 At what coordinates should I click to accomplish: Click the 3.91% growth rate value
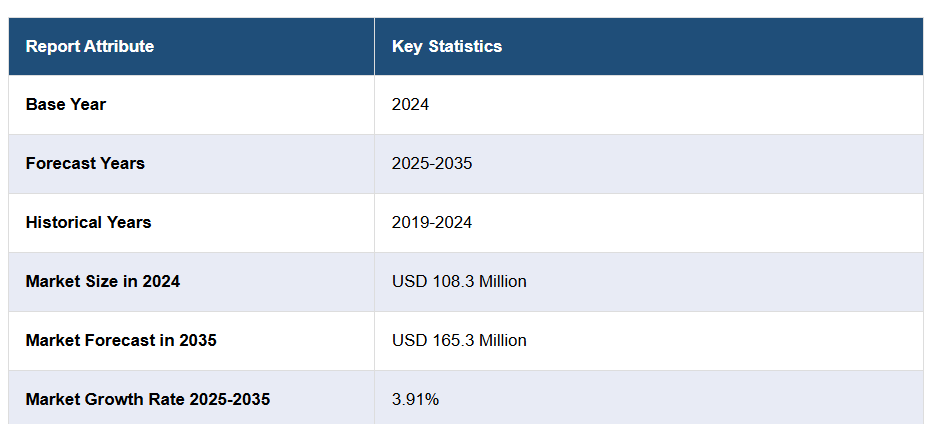pos(415,399)
